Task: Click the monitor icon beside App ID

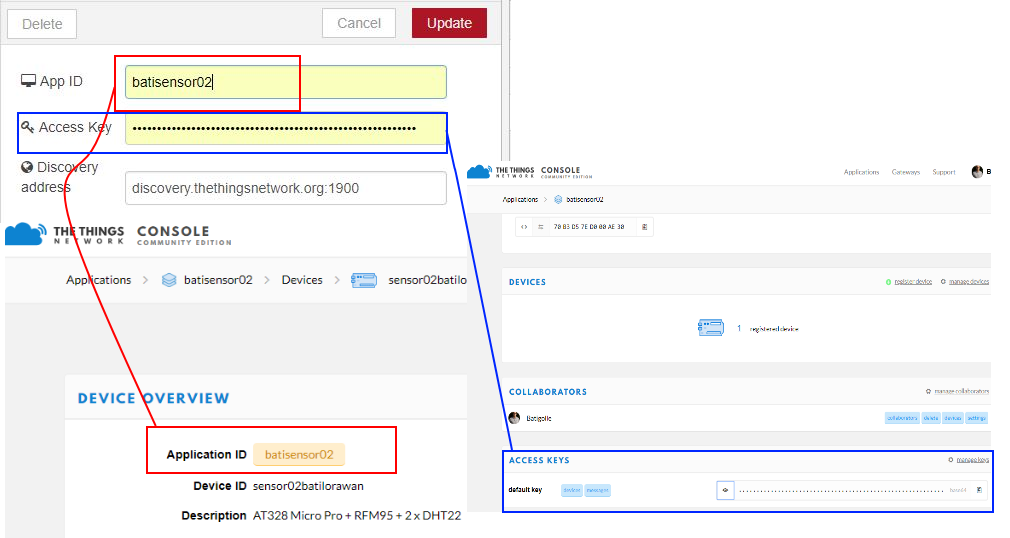Action: coord(28,81)
